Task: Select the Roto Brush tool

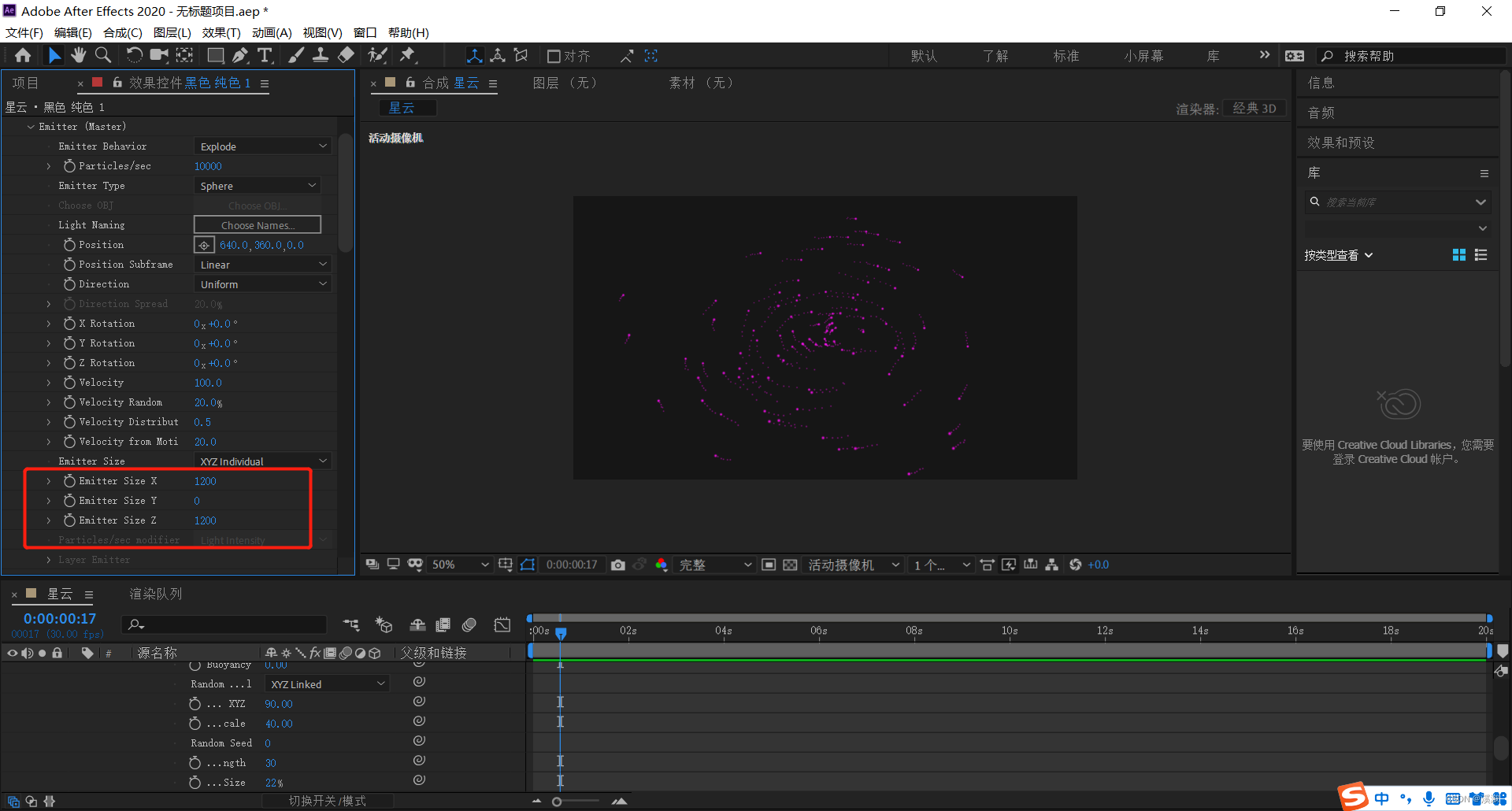Action: pos(378,55)
